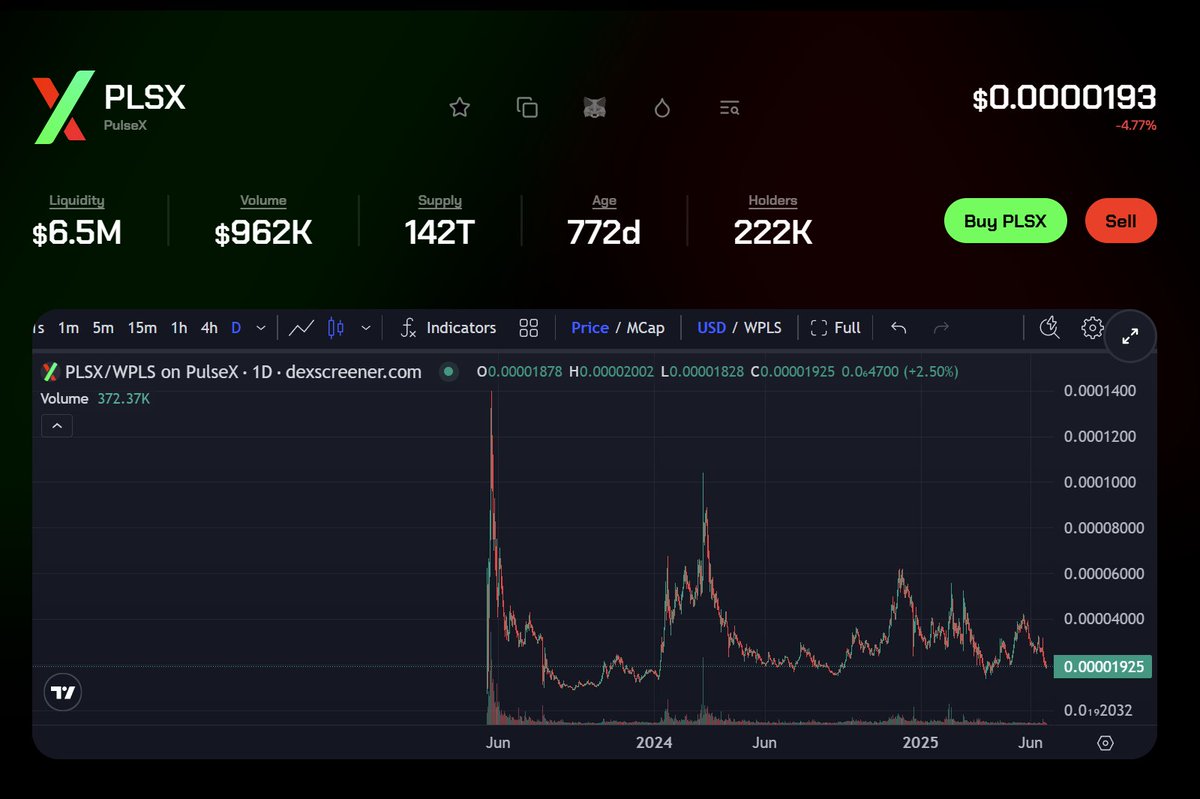Screen dimensions: 1200x799
Task: Click the Supply stat label
Action: [440, 201]
